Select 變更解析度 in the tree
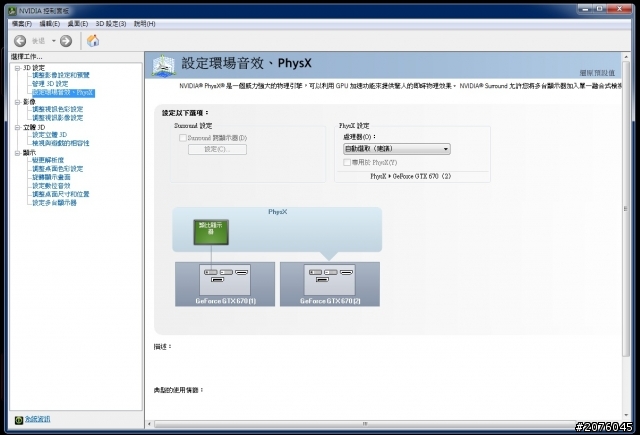Viewport: 640px width, 435px height. click(x=48, y=160)
